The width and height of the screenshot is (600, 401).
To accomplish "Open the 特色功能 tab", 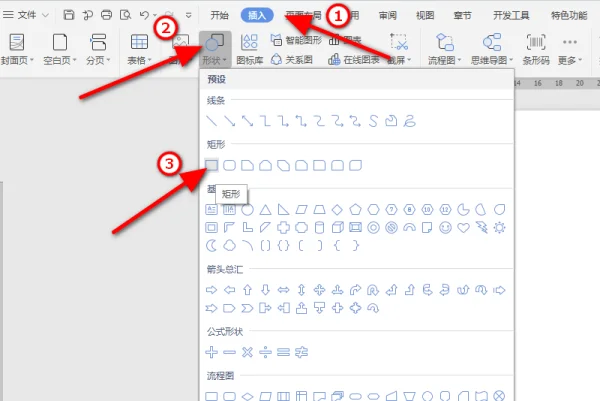I will (569, 15).
